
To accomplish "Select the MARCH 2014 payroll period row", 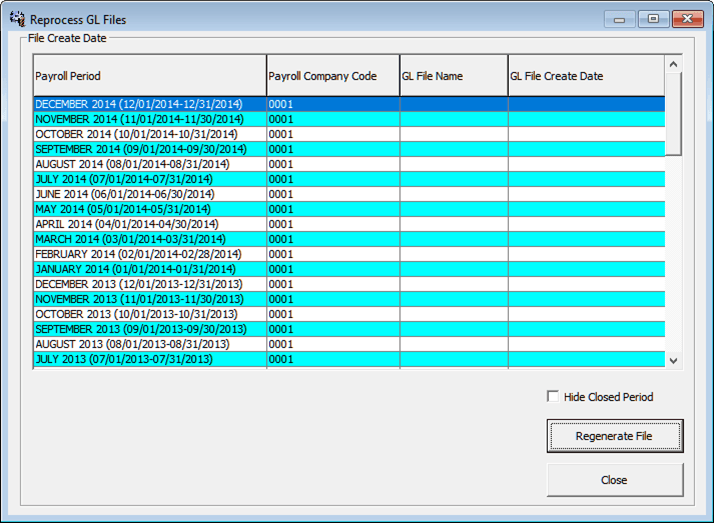I will tap(349, 239).
